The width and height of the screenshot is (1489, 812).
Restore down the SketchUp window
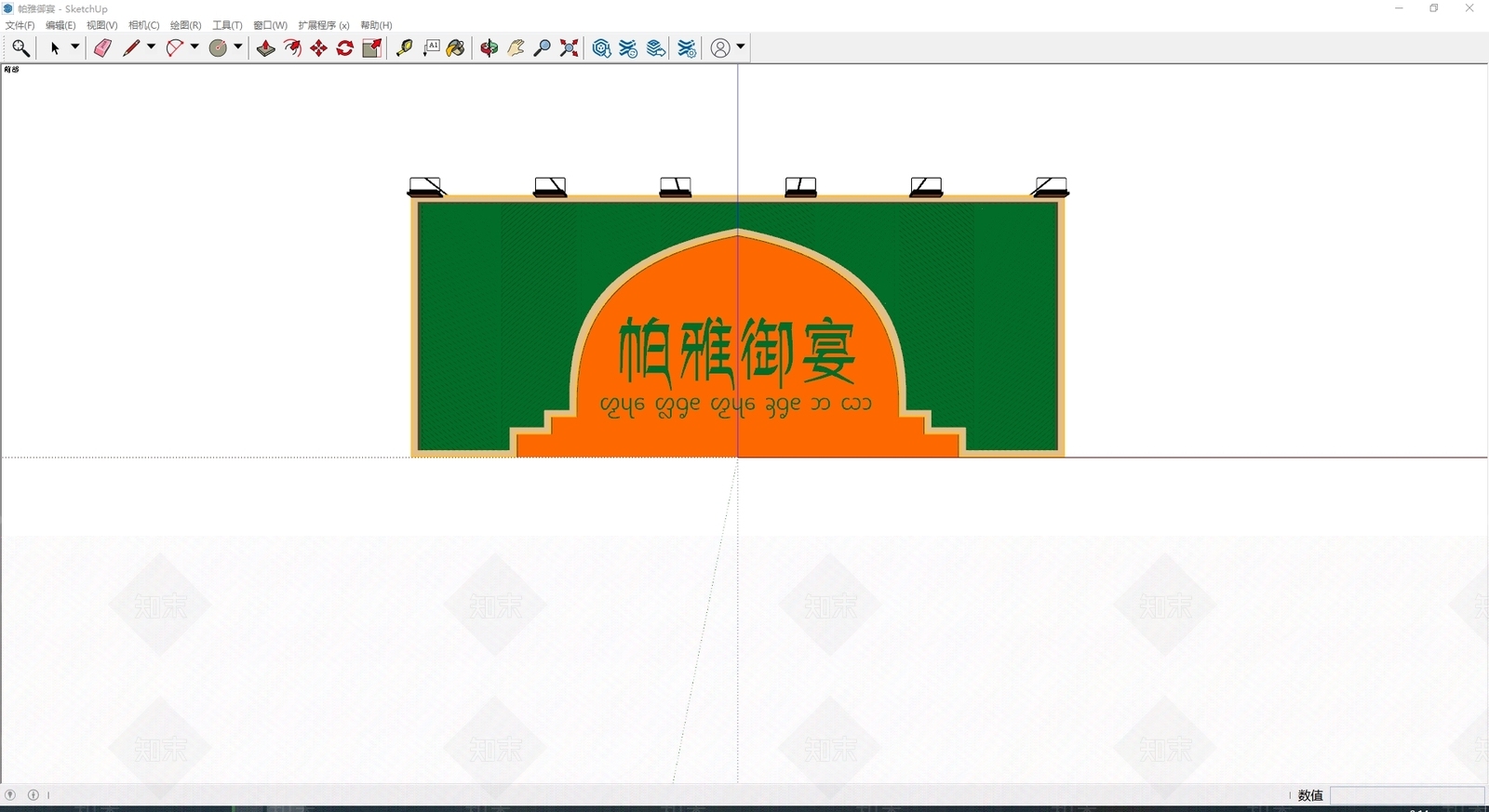pos(1434,8)
